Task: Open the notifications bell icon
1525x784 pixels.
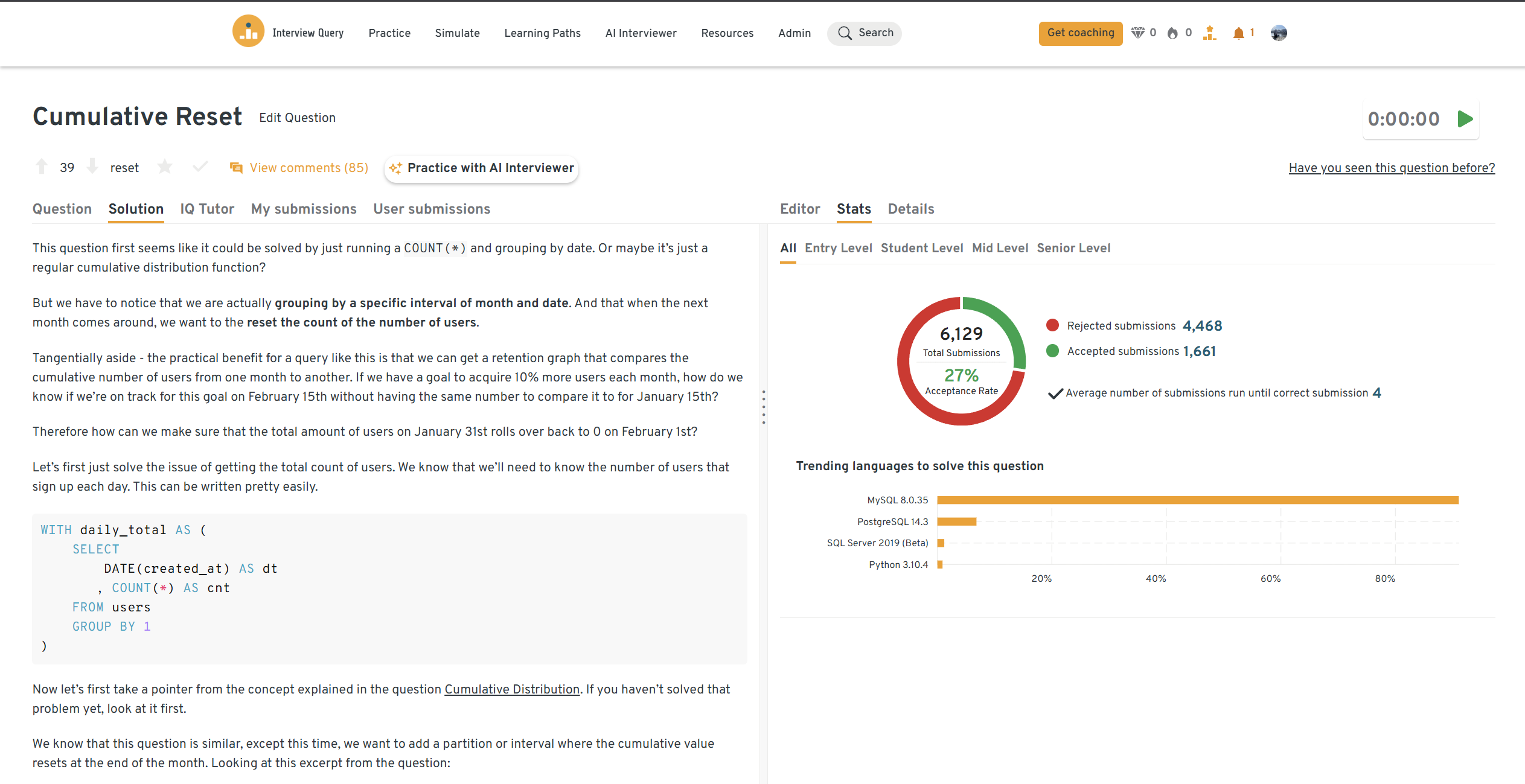Action: coord(1238,33)
